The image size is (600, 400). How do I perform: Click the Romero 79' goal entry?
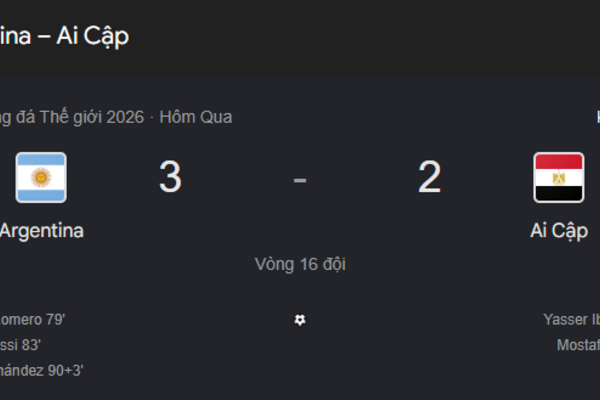33,320
